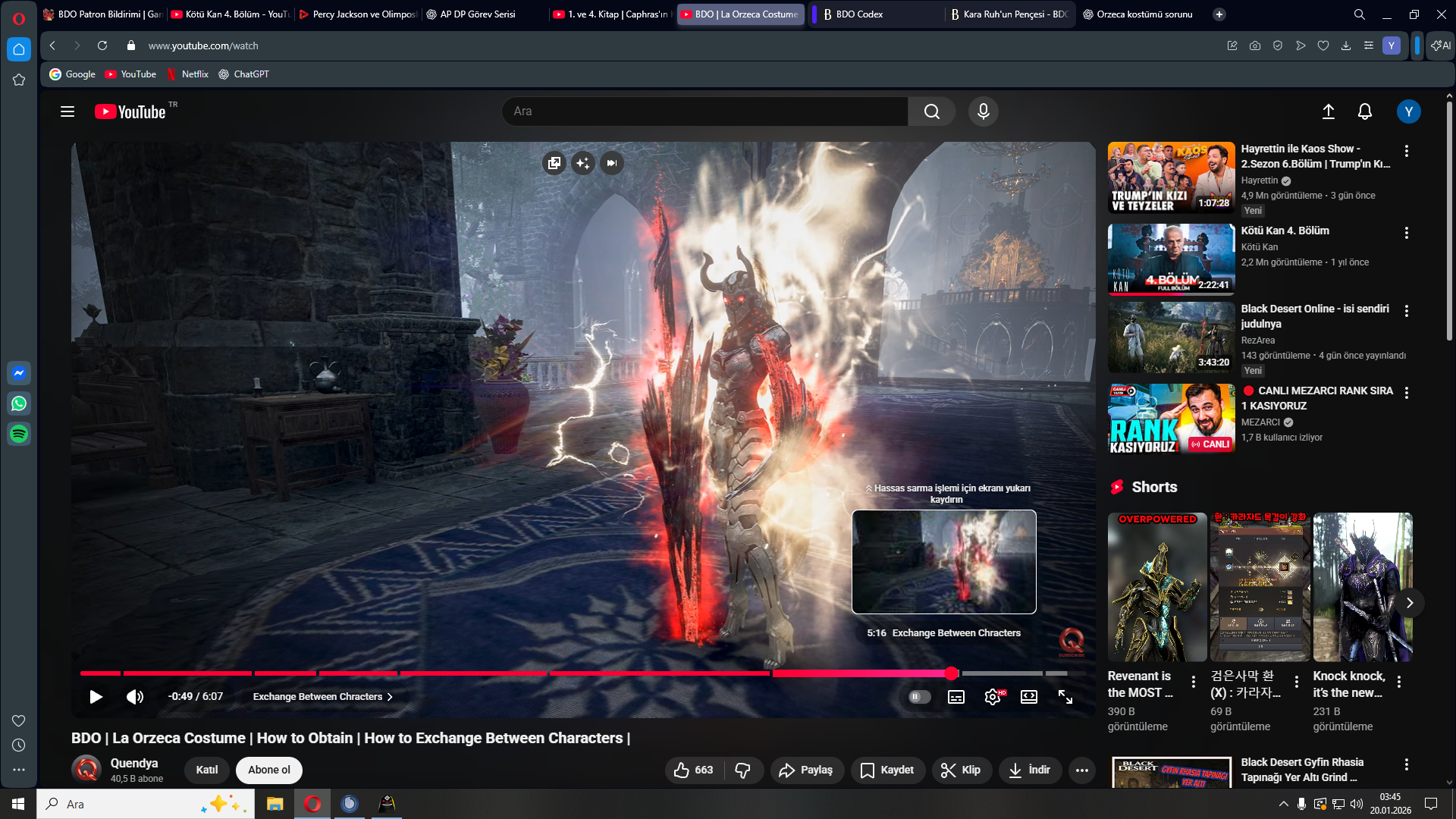The width and height of the screenshot is (1456, 819).
Task: Open YouTube notifications bell
Action: click(1365, 111)
